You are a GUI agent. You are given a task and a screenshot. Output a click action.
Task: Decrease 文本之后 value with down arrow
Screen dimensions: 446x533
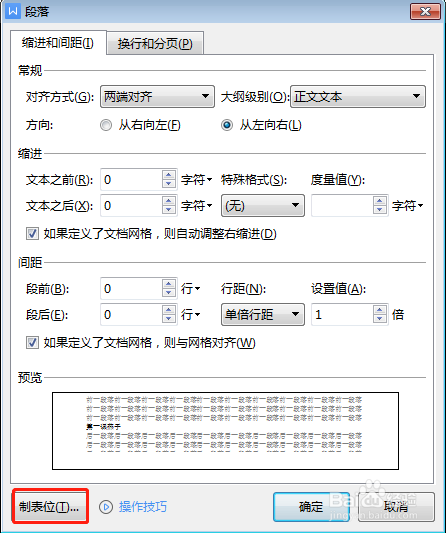click(169, 210)
